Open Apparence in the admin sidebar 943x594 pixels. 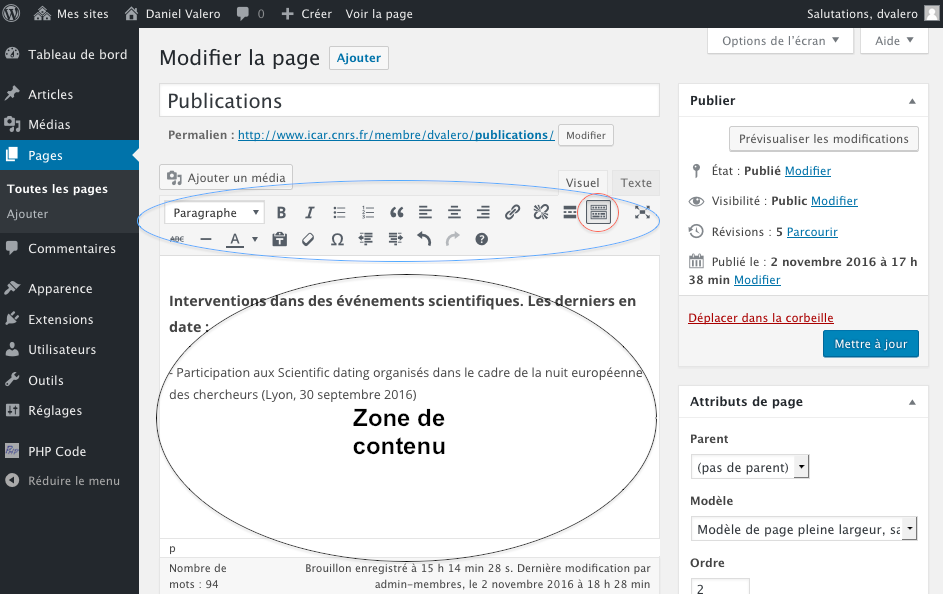(x=60, y=288)
